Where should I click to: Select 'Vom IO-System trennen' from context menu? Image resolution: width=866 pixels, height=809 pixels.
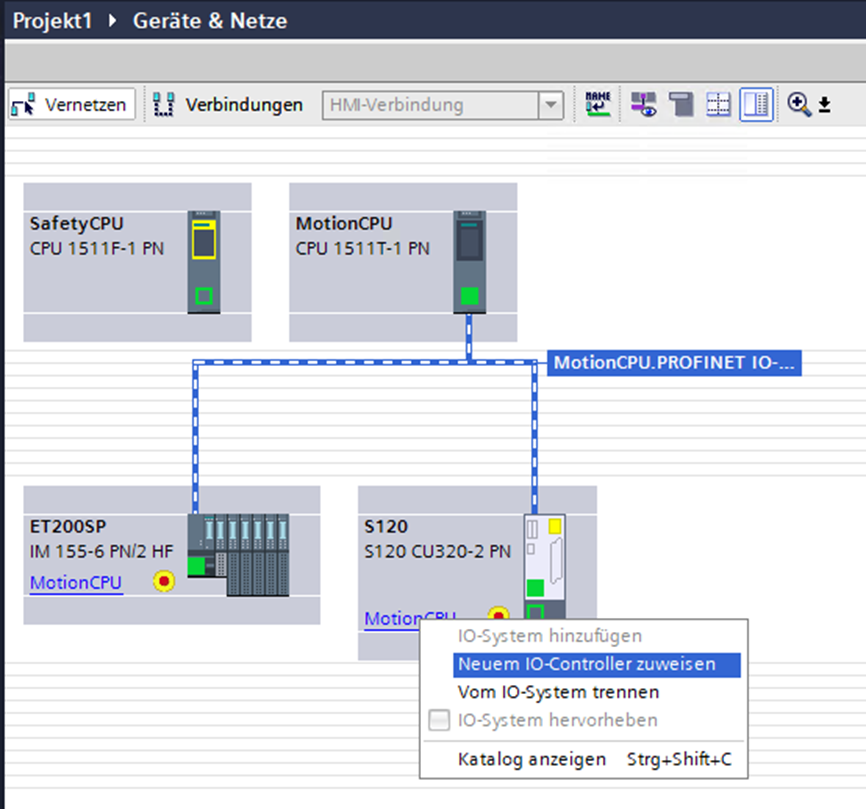(558, 692)
